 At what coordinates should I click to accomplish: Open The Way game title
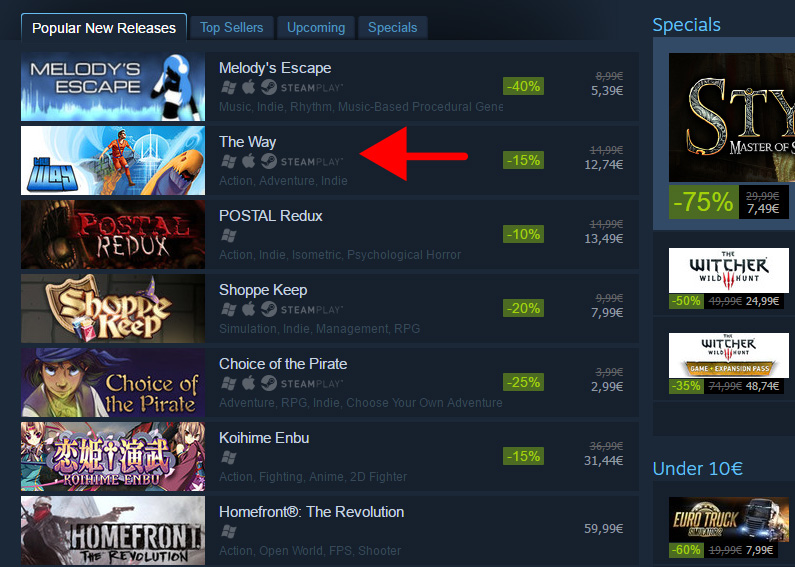247,142
